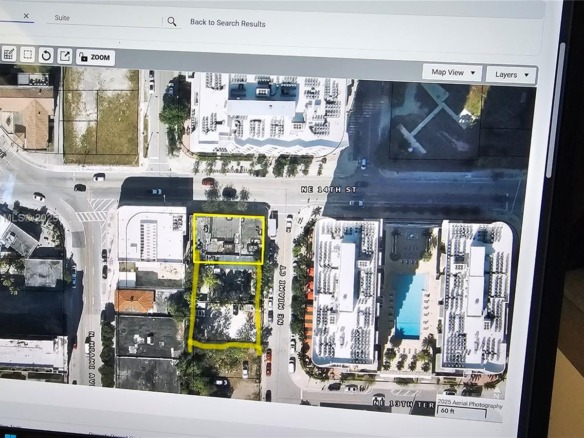Click the NE 13TH TER street label
This screenshot has height=438, width=584.
click(x=403, y=403)
